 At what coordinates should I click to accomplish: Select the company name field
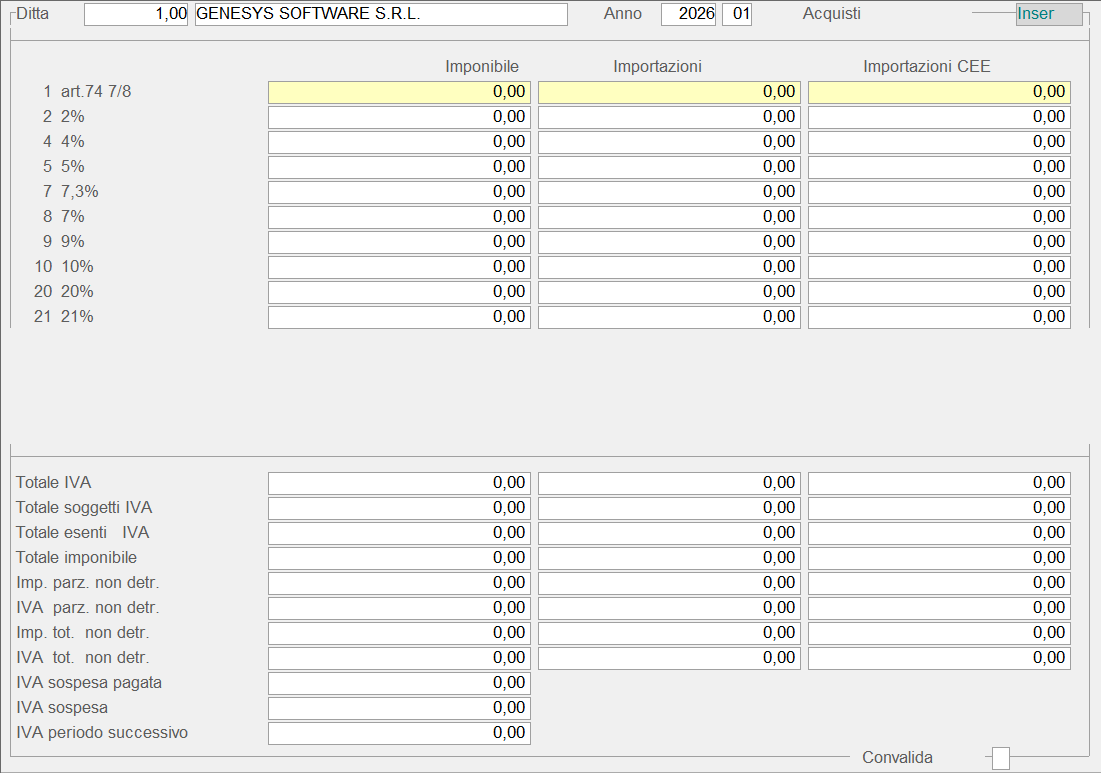point(380,14)
